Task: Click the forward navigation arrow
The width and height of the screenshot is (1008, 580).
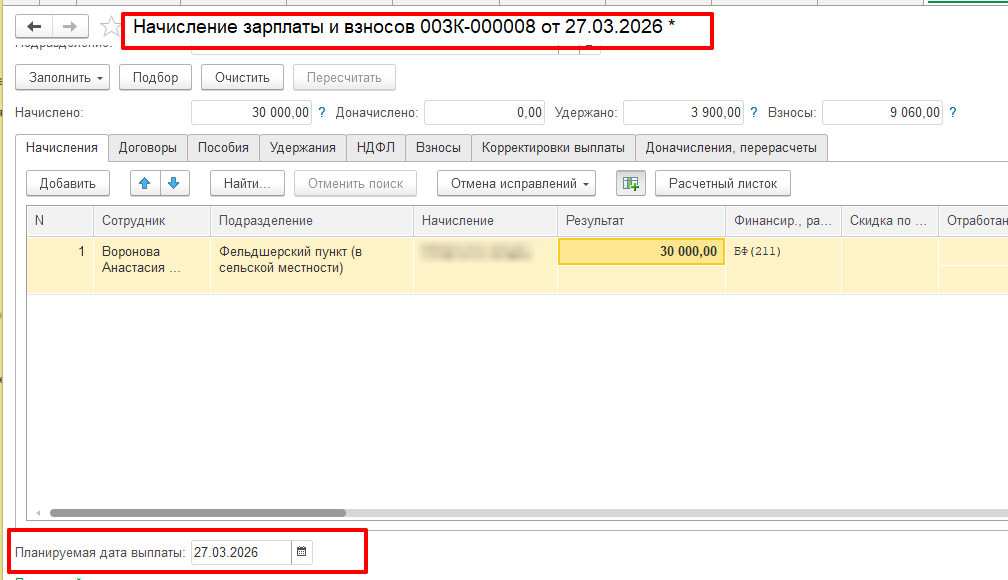Action: pyautogui.click(x=69, y=27)
